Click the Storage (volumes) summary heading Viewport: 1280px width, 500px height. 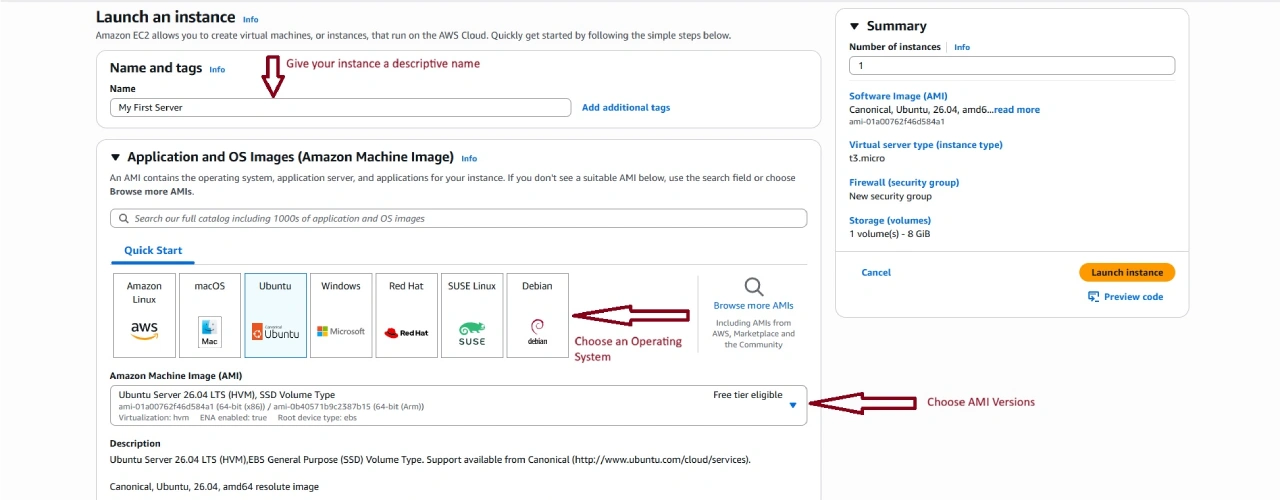point(890,221)
